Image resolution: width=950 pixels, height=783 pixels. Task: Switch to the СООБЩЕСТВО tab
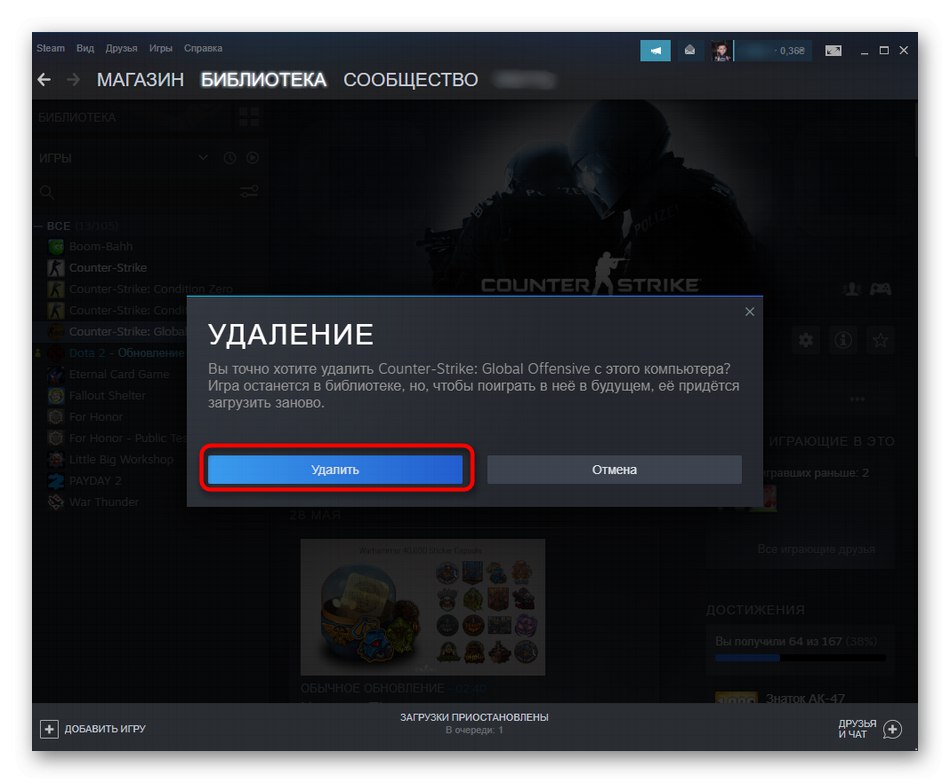coord(411,79)
